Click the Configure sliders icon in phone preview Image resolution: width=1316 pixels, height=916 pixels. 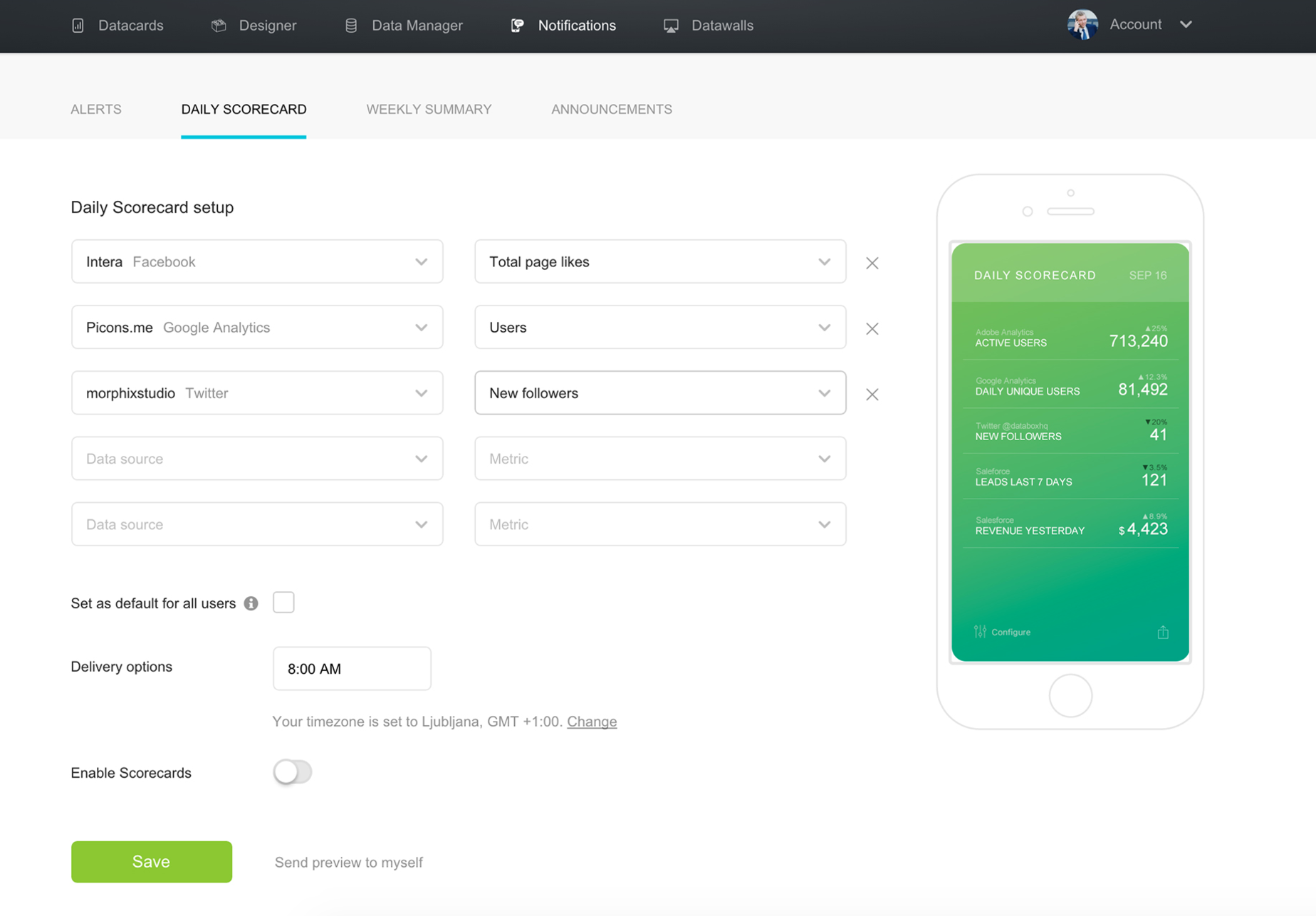978,631
